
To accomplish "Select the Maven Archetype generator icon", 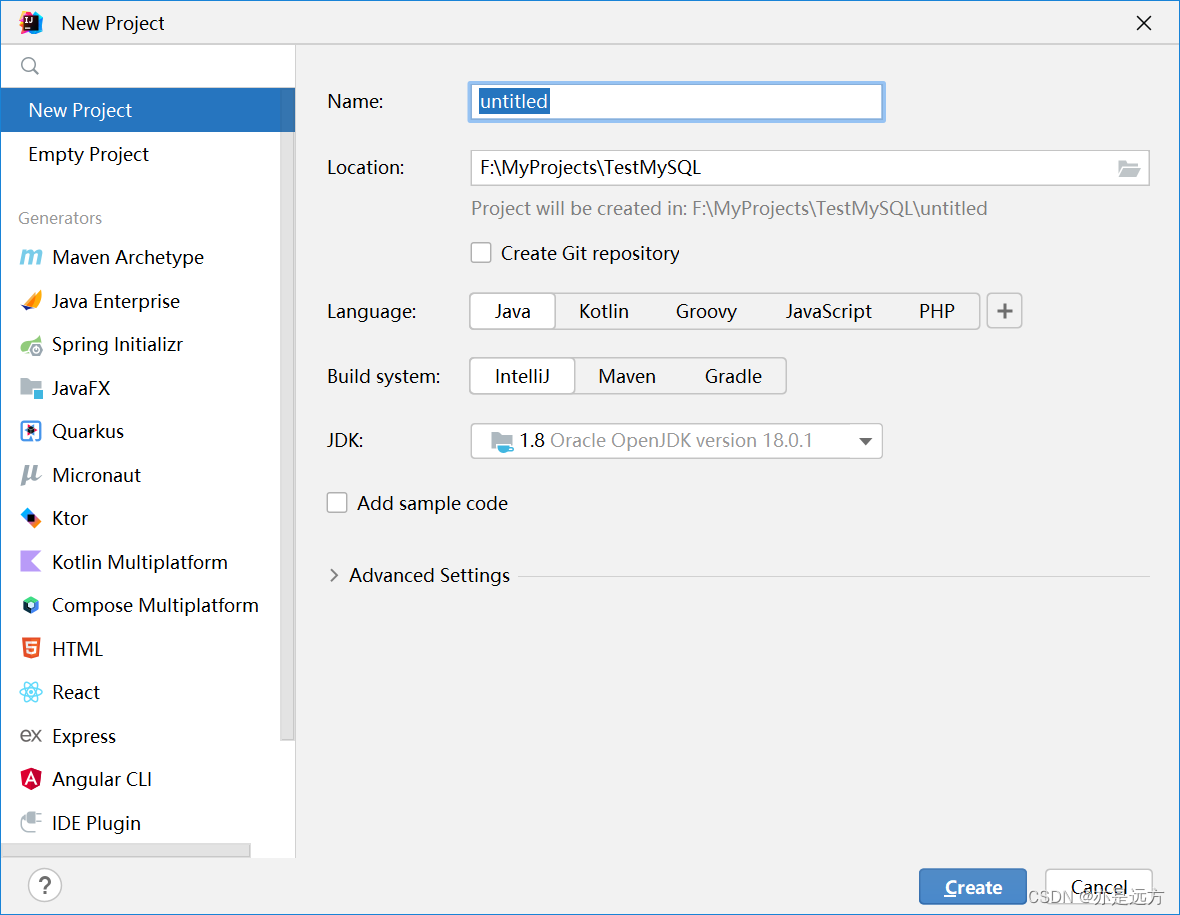I will (31, 258).
